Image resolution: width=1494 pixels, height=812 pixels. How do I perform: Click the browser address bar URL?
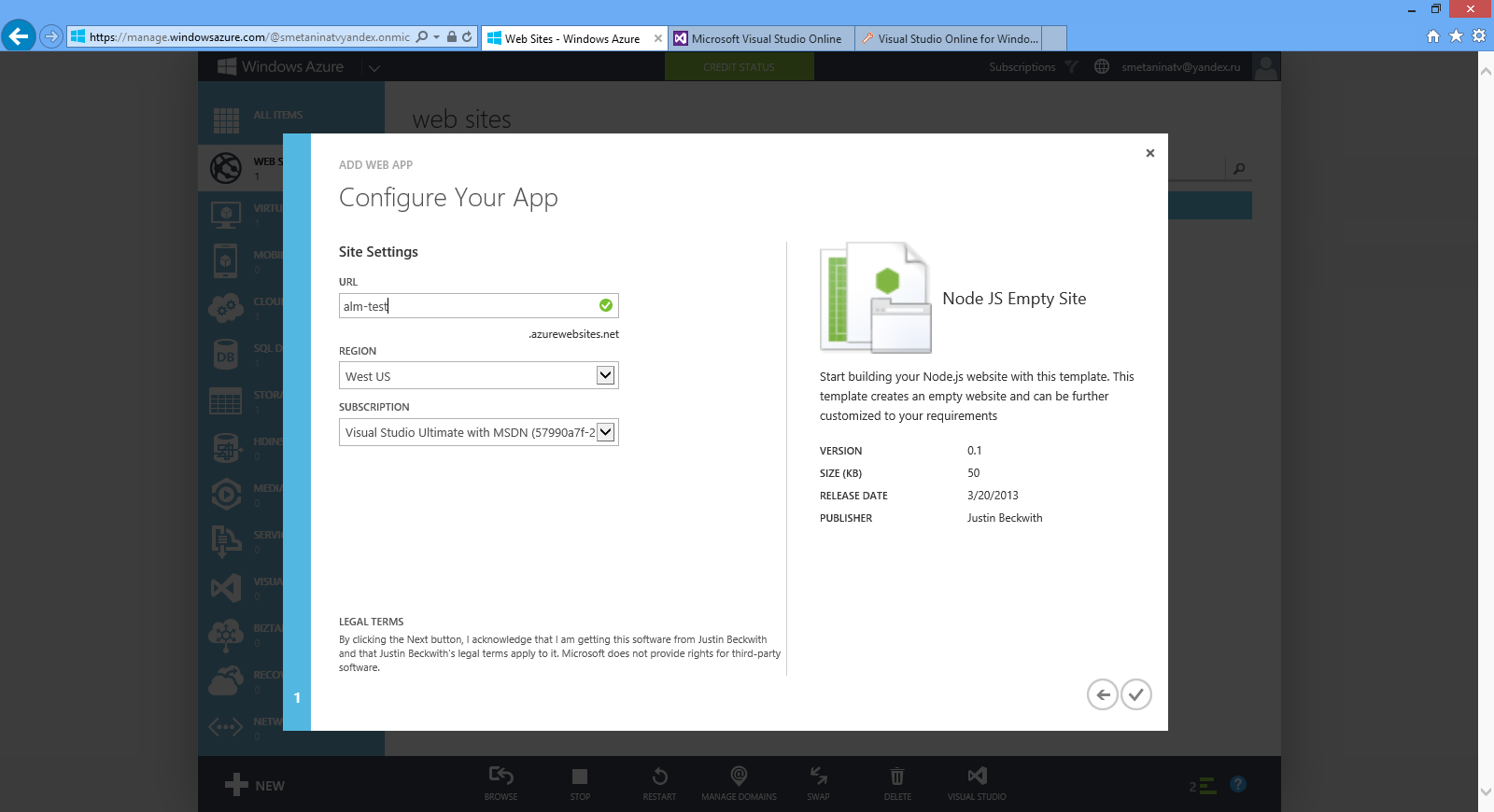249,37
